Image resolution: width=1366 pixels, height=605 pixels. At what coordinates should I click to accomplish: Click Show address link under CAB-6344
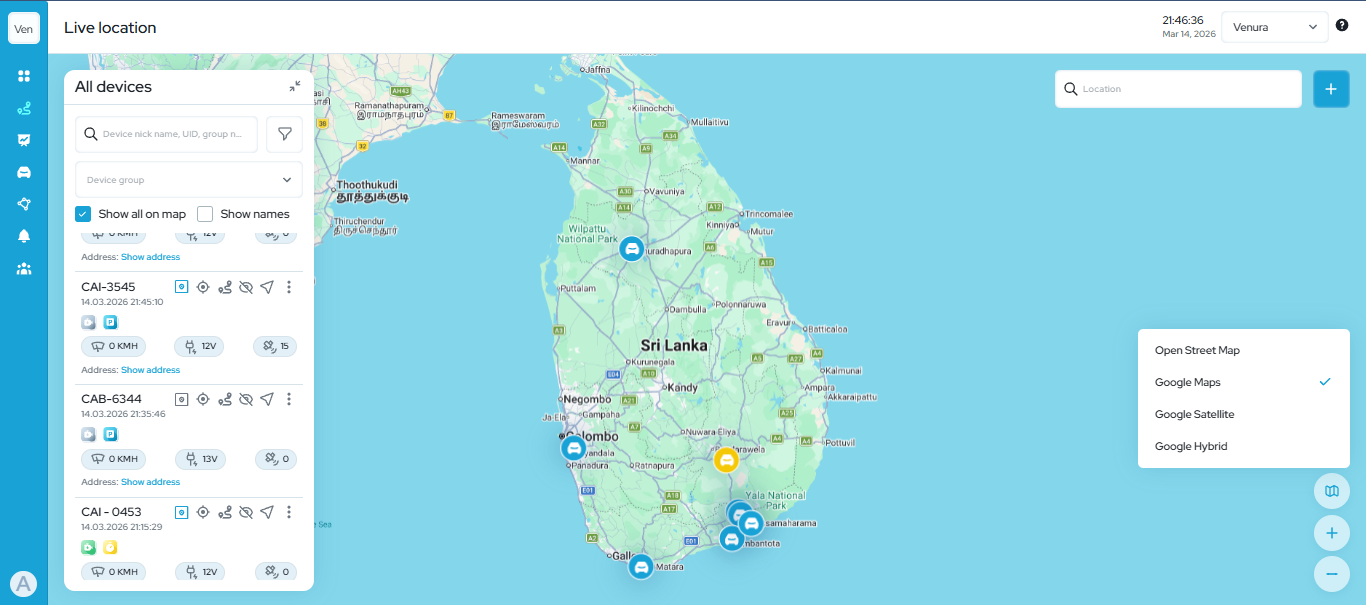click(150, 482)
